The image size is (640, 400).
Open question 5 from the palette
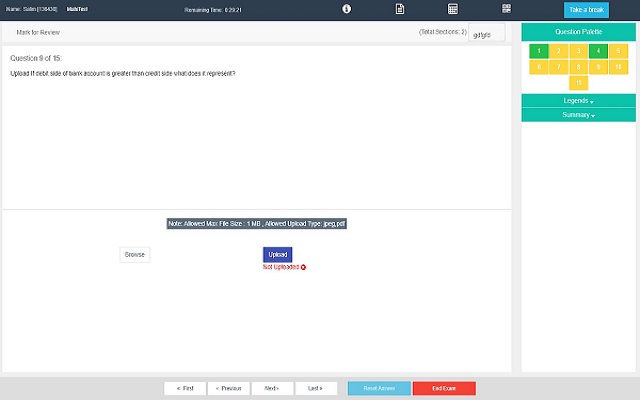tap(618, 51)
